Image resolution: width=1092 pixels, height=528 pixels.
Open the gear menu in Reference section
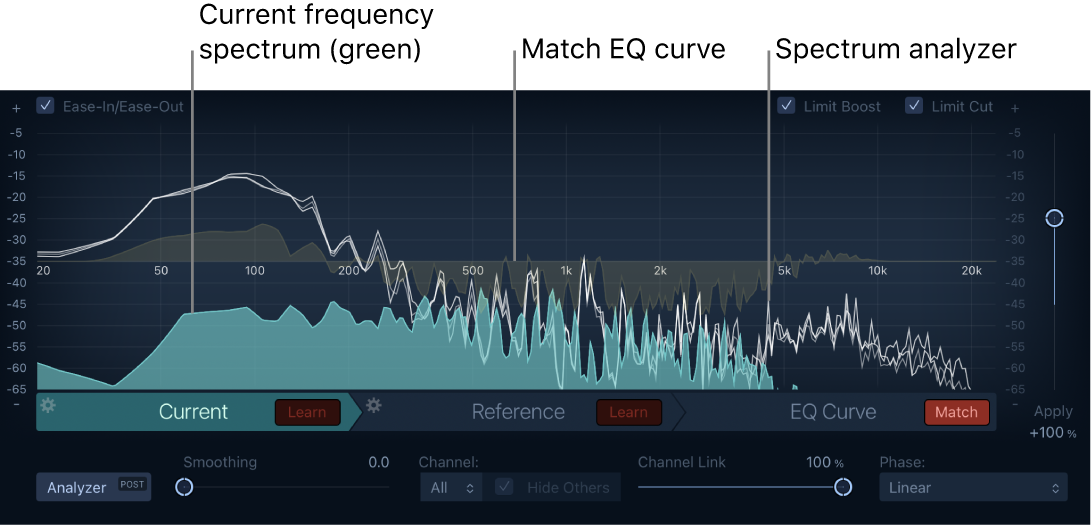pyautogui.click(x=374, y=405)
